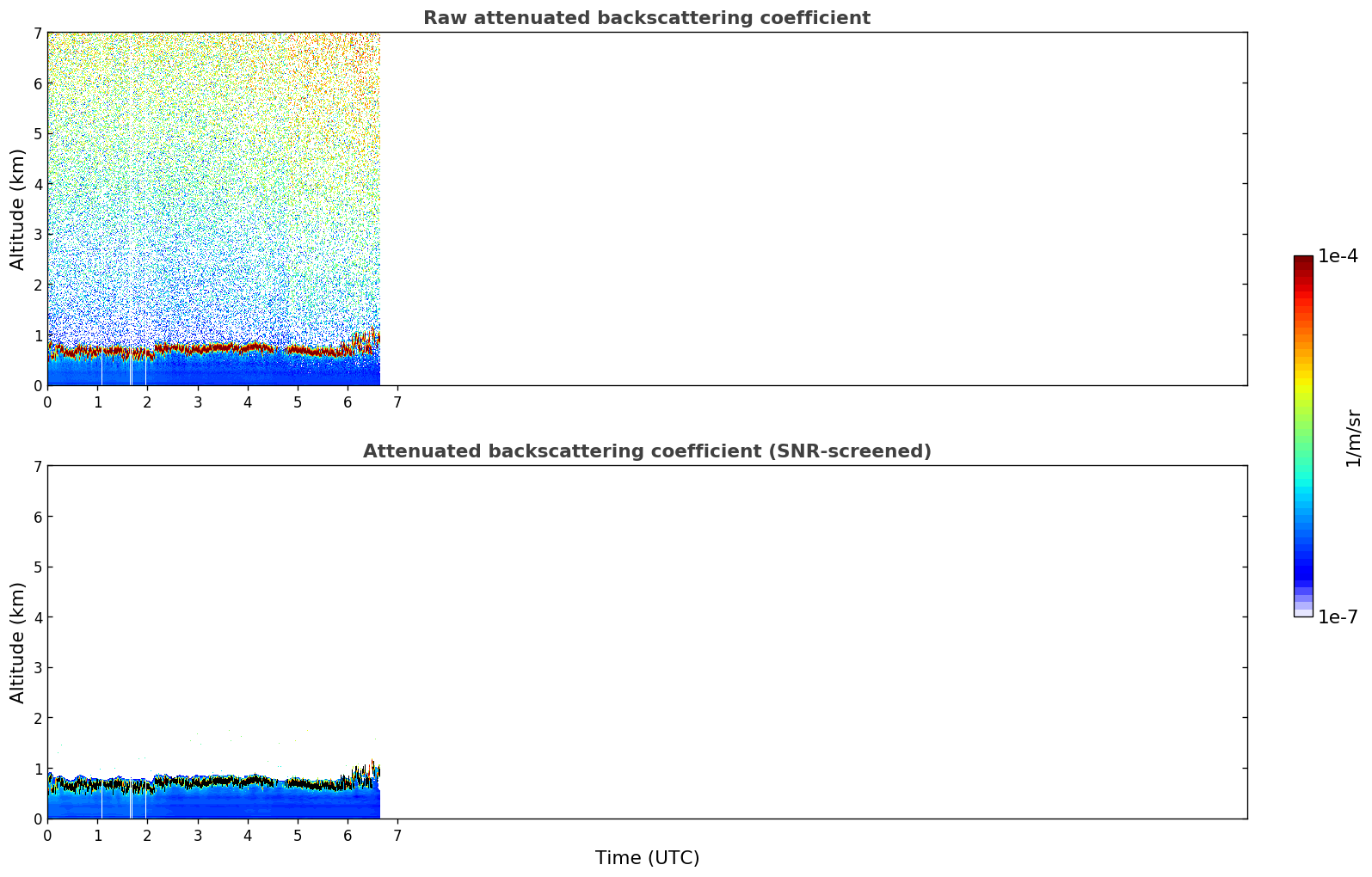Image resolution: width=1372 pixels, height=877 pixels.
Task: Click the '1e-7' colorbar minimum label
Action: click(x=1338, y=616)
